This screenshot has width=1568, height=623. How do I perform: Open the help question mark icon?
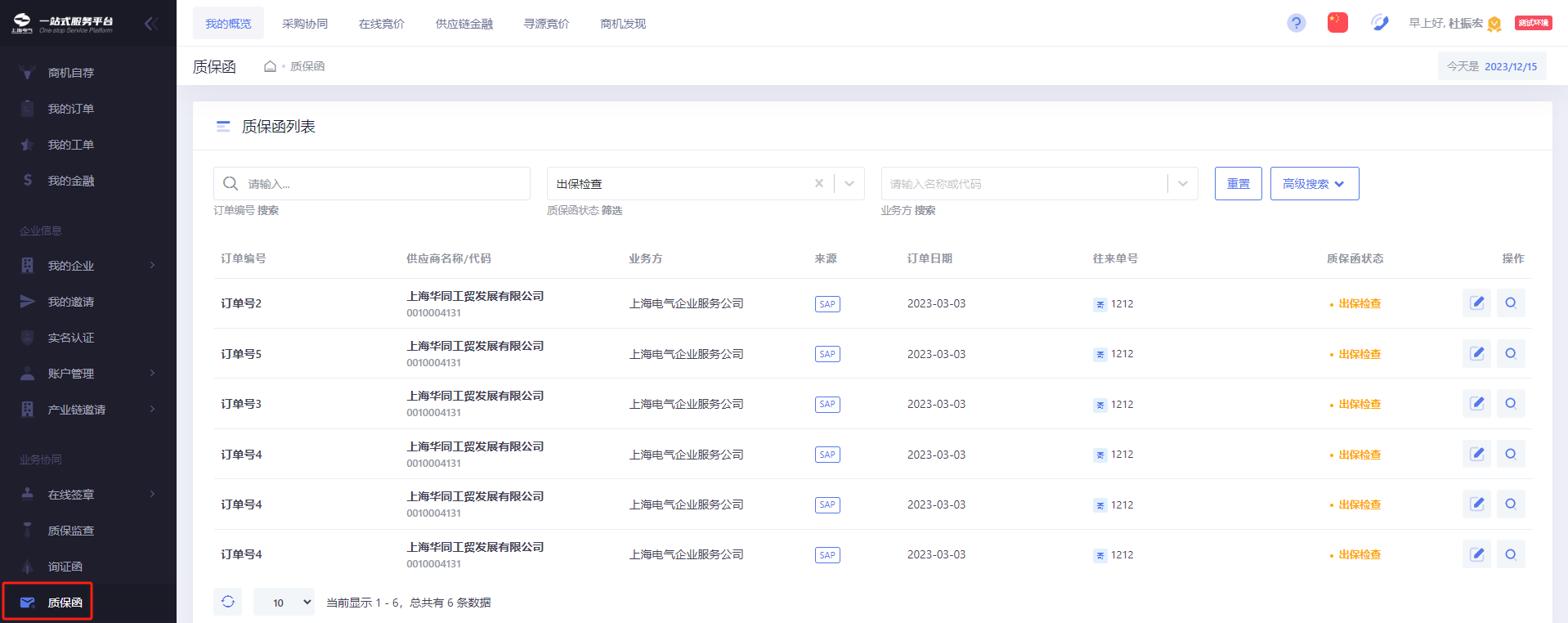tap(1296, 23)
